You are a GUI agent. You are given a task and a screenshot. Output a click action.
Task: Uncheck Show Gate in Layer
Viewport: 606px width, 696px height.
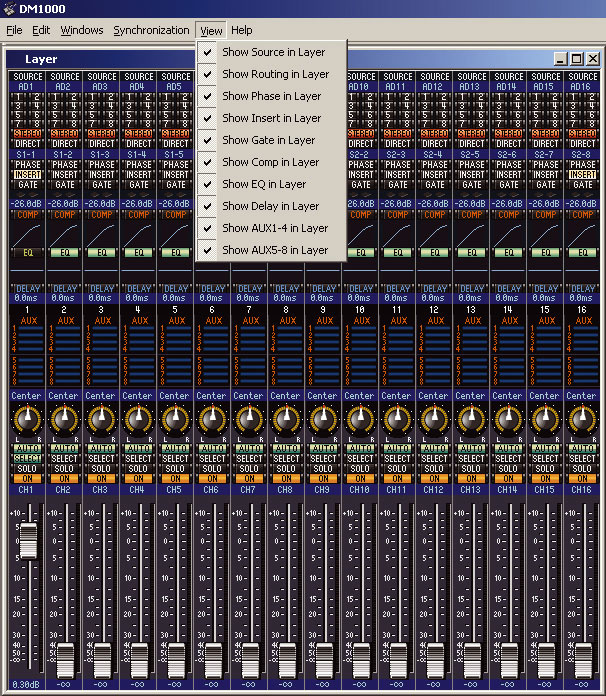(271, 140)
